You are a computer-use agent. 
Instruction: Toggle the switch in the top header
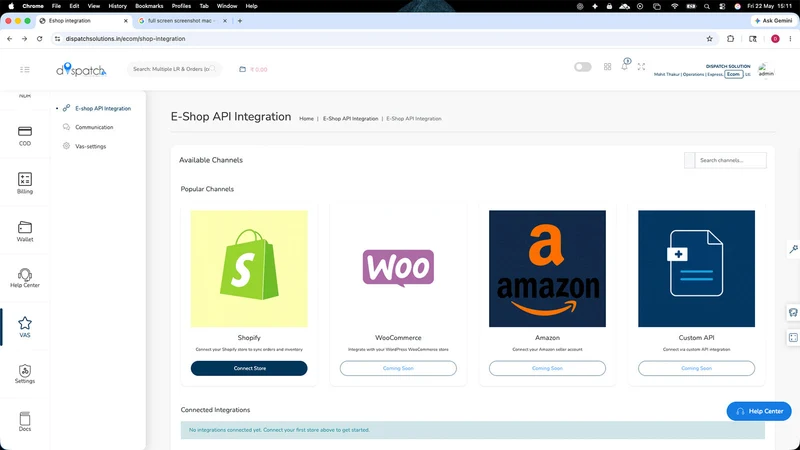point(582,67)
